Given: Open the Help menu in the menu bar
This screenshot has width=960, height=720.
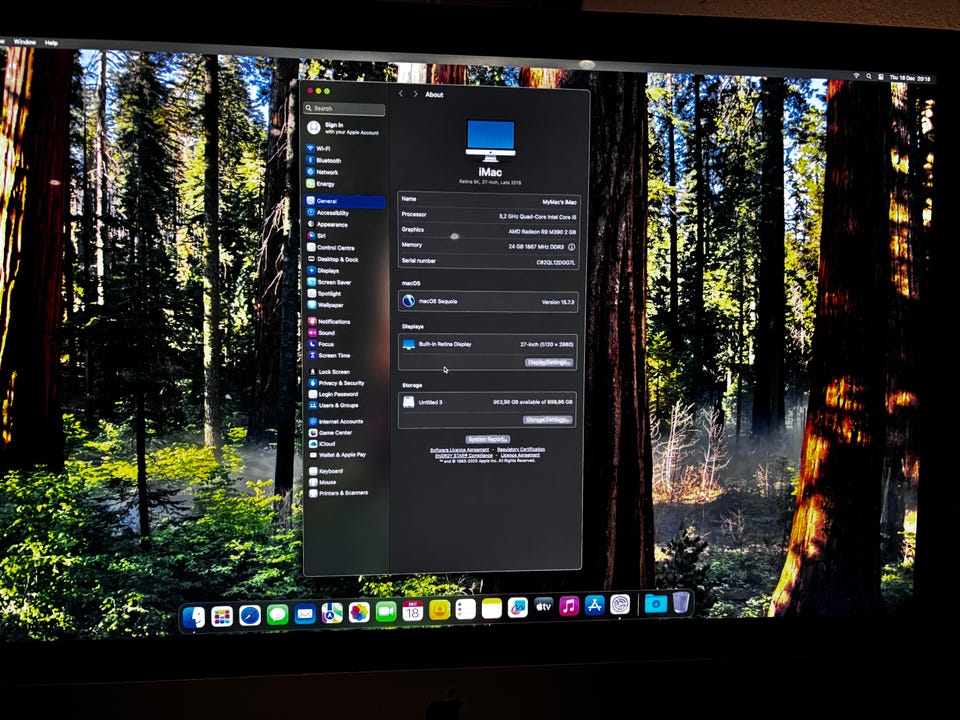Looking at the screenshot, I should tap(51, 43).
